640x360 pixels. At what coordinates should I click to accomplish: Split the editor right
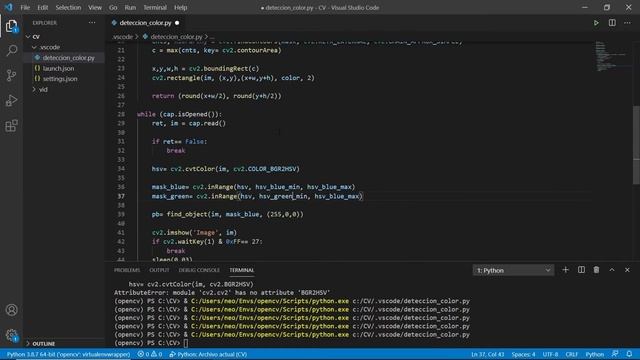[612, 23]
